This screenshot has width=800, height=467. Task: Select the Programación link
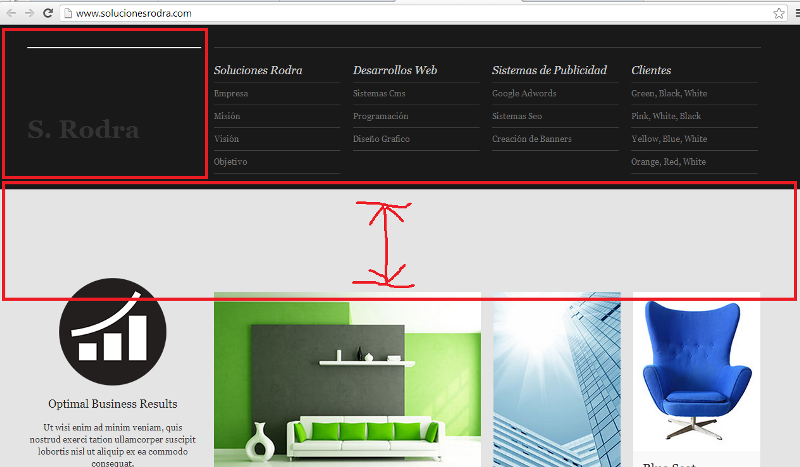(381, 116)
